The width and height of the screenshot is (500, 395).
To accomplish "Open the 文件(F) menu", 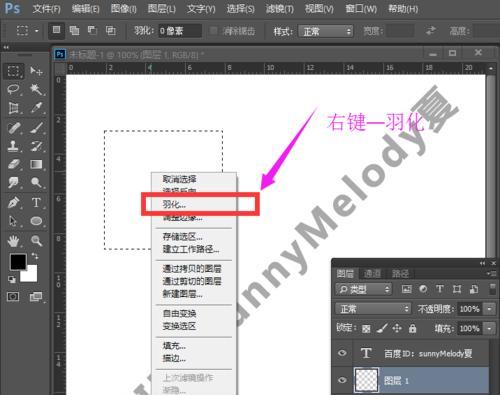I will [46, 9].
